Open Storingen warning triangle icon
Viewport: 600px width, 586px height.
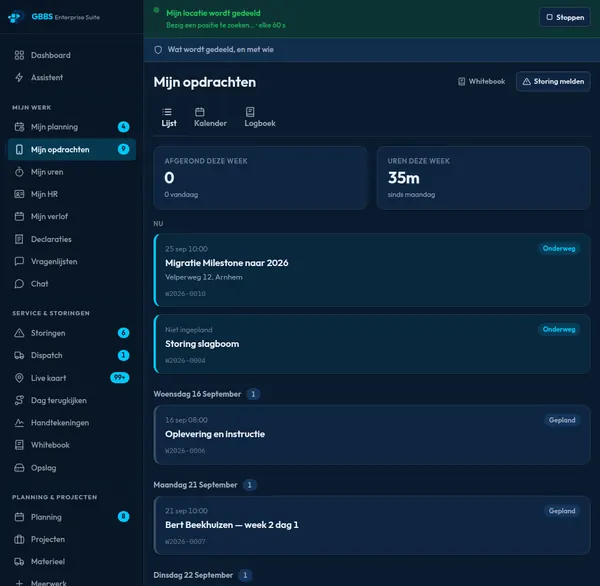[19, 333]
